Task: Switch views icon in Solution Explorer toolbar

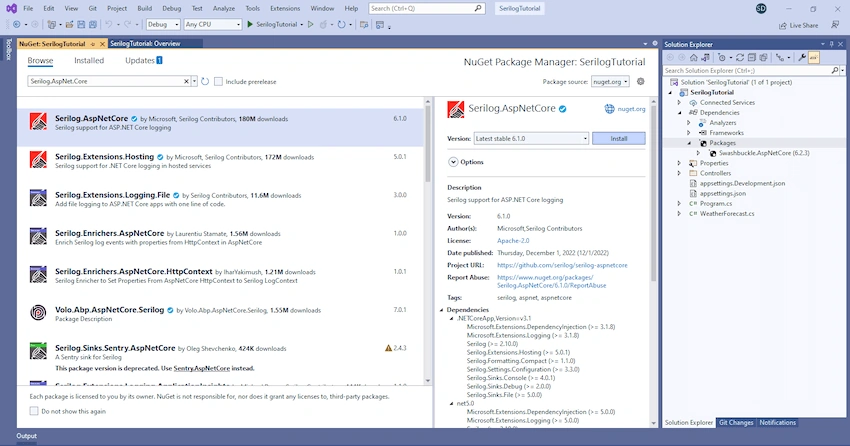Action: [x=705, y=57]
